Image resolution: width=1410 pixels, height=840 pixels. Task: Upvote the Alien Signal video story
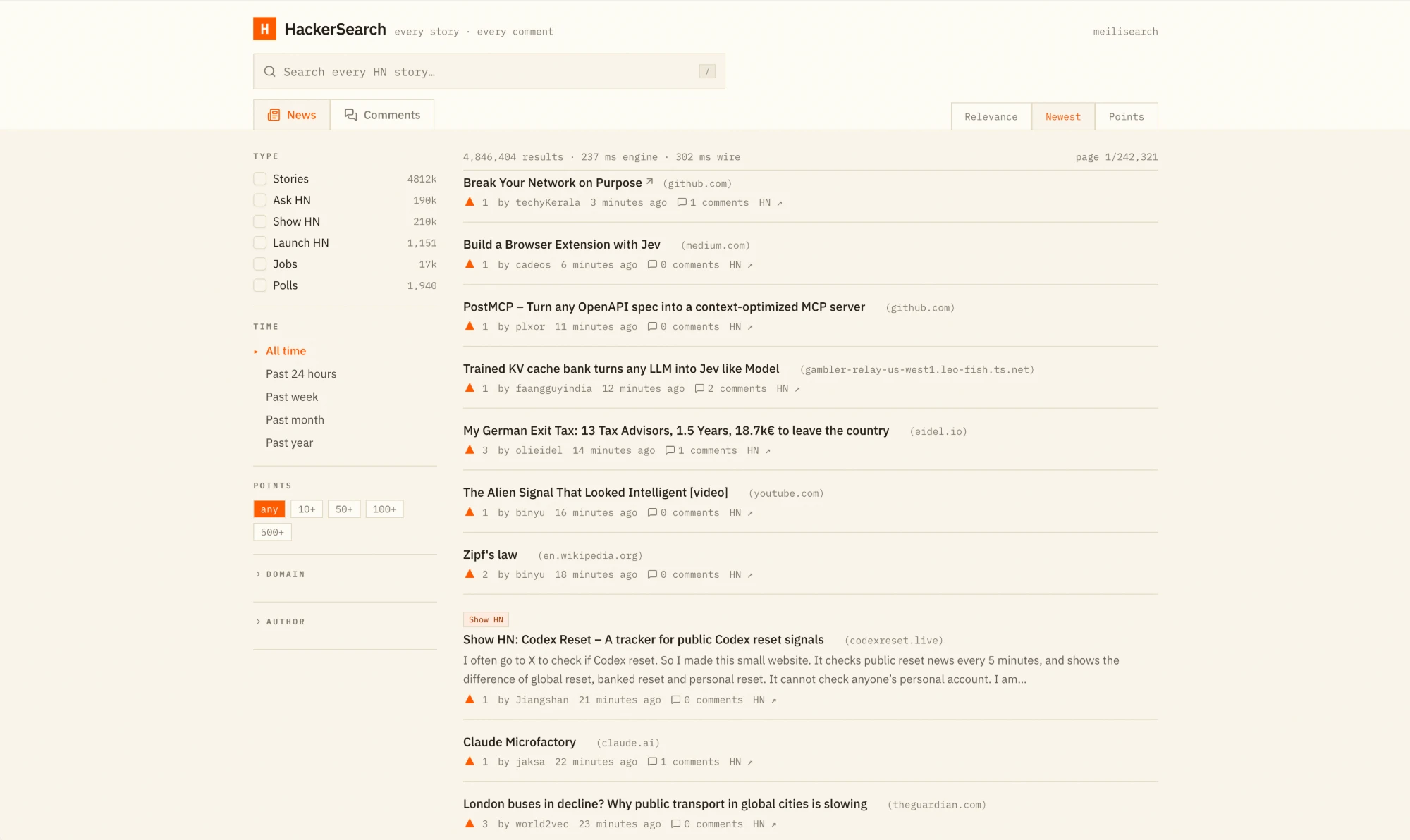click(x=470, y=512)
